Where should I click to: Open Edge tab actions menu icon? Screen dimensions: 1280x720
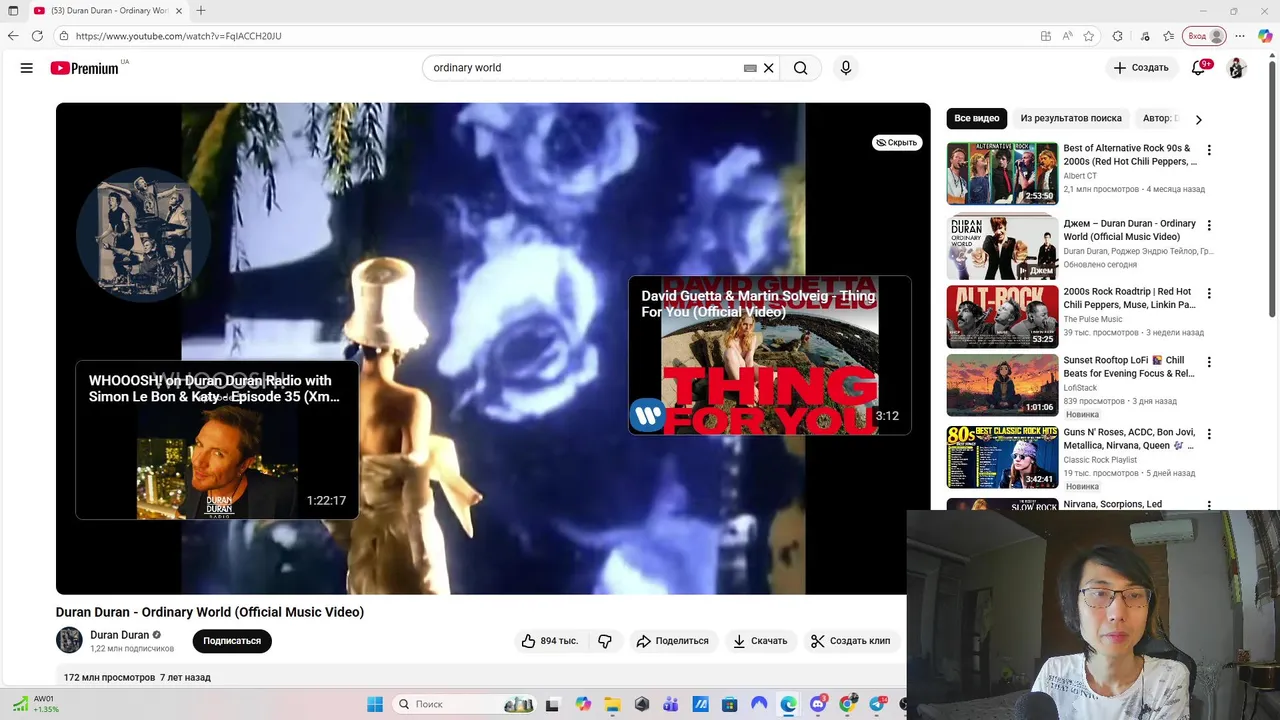[x=13, y=11]
